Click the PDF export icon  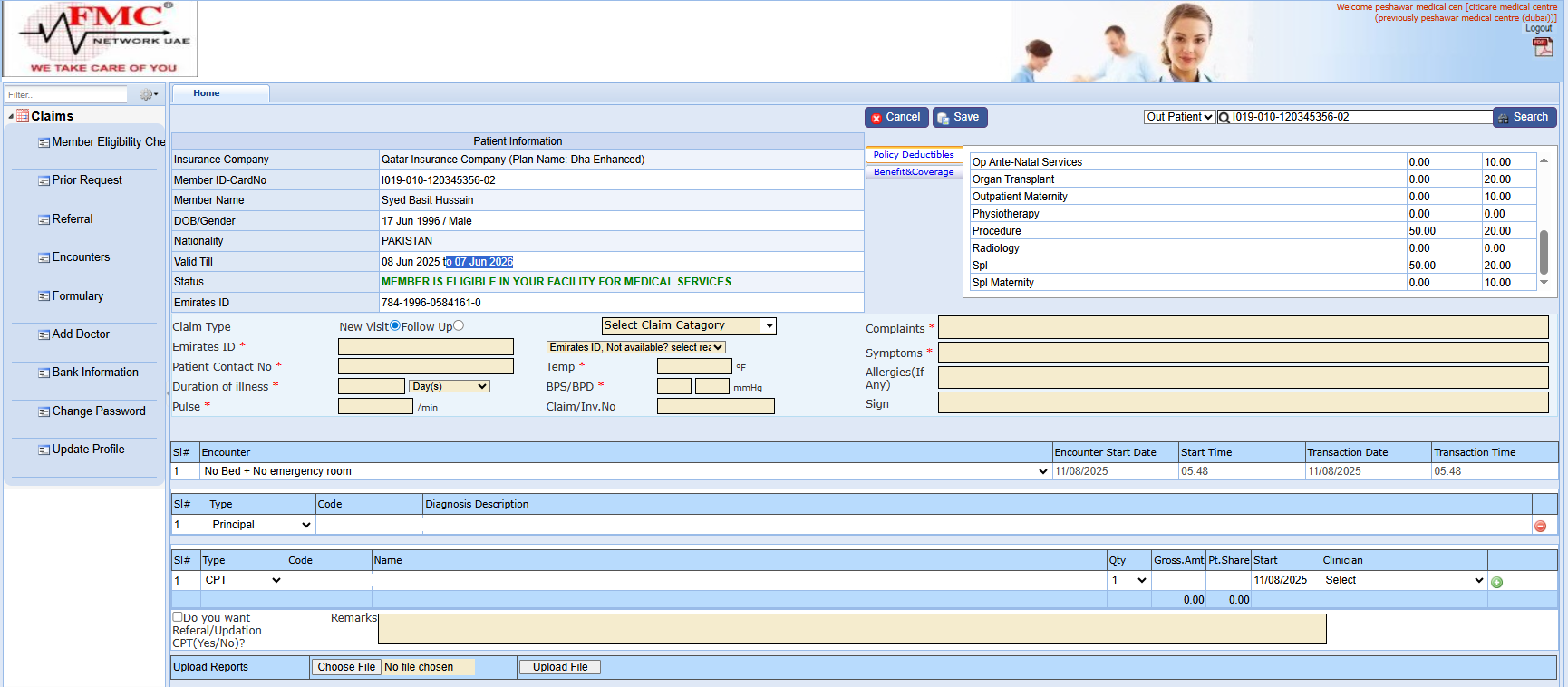tap(1543, 47)
